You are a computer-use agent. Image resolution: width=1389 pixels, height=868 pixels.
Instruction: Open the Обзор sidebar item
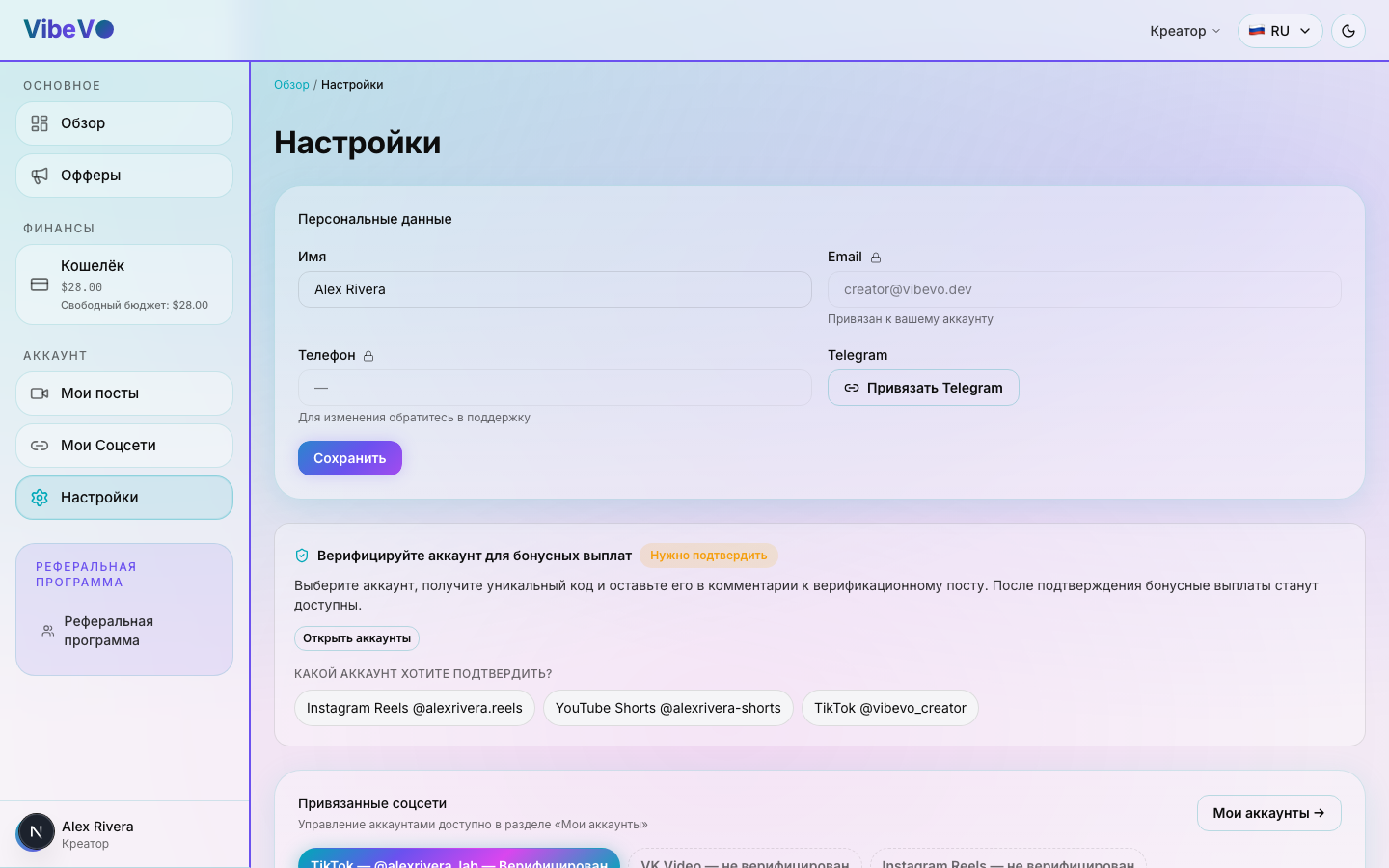pos(124,123)
